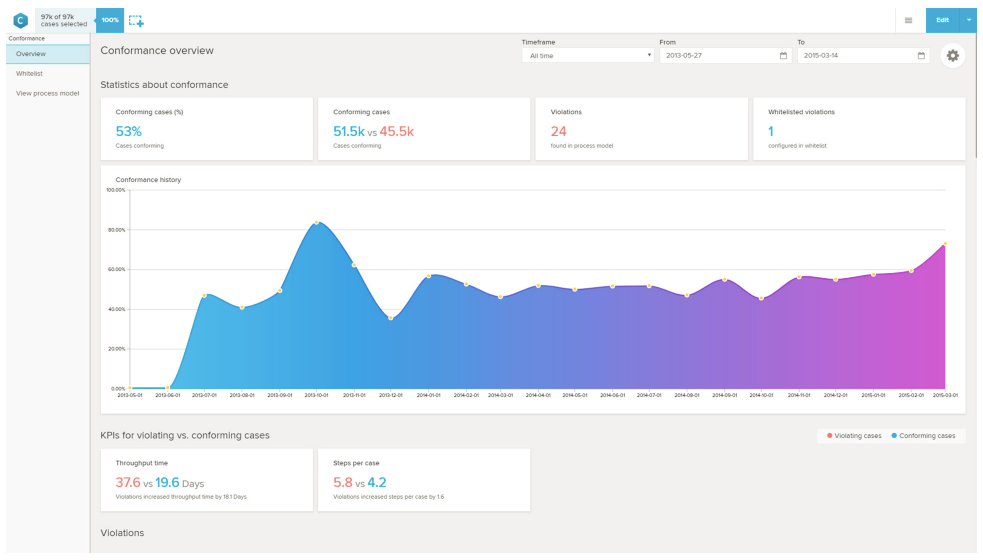Click the 51.5k conforming cases figure

(x=349, y=132)
